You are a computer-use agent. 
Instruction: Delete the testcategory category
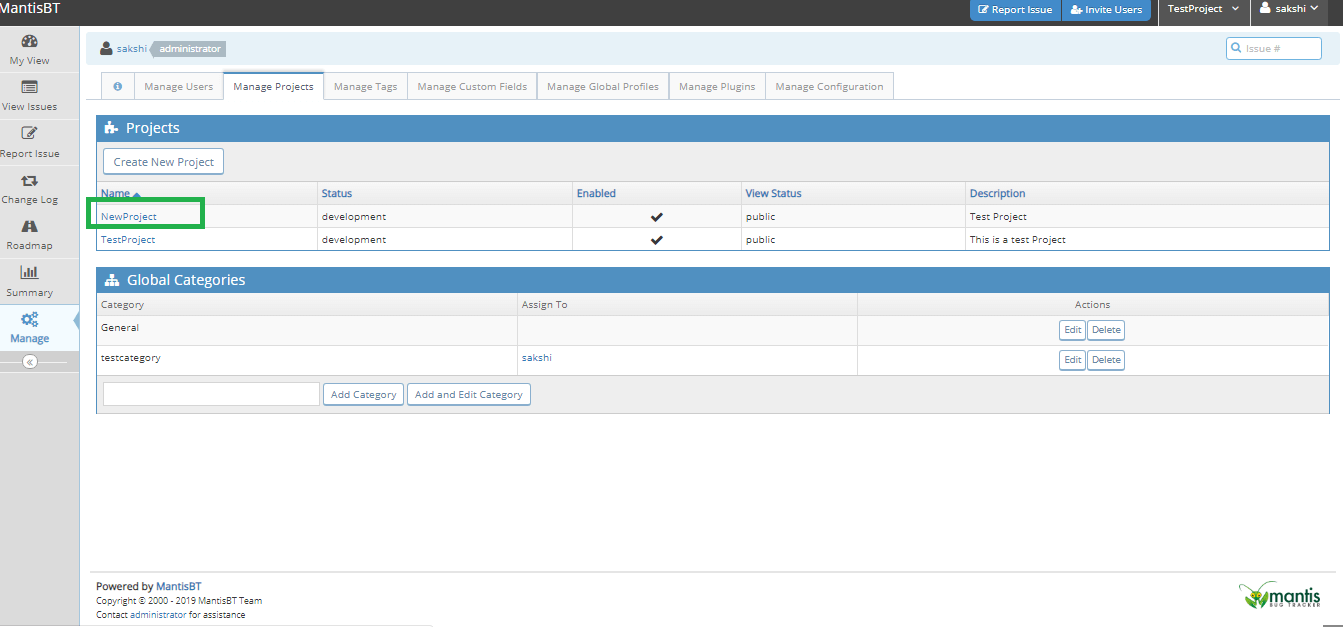1106,360
